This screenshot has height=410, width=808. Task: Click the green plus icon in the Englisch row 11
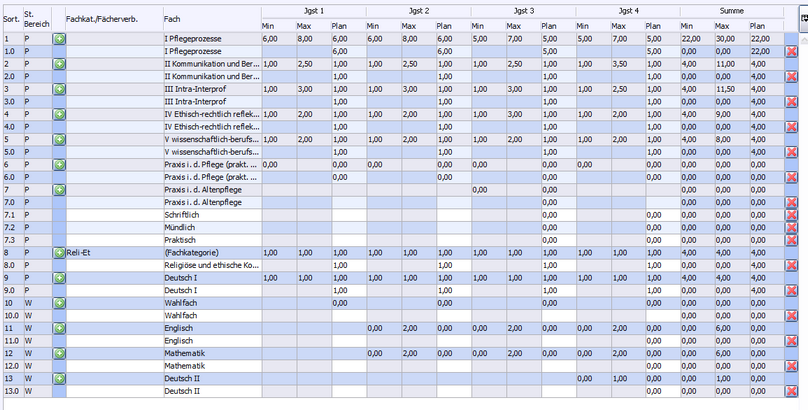pyautogui.click(x=59, y=328)
